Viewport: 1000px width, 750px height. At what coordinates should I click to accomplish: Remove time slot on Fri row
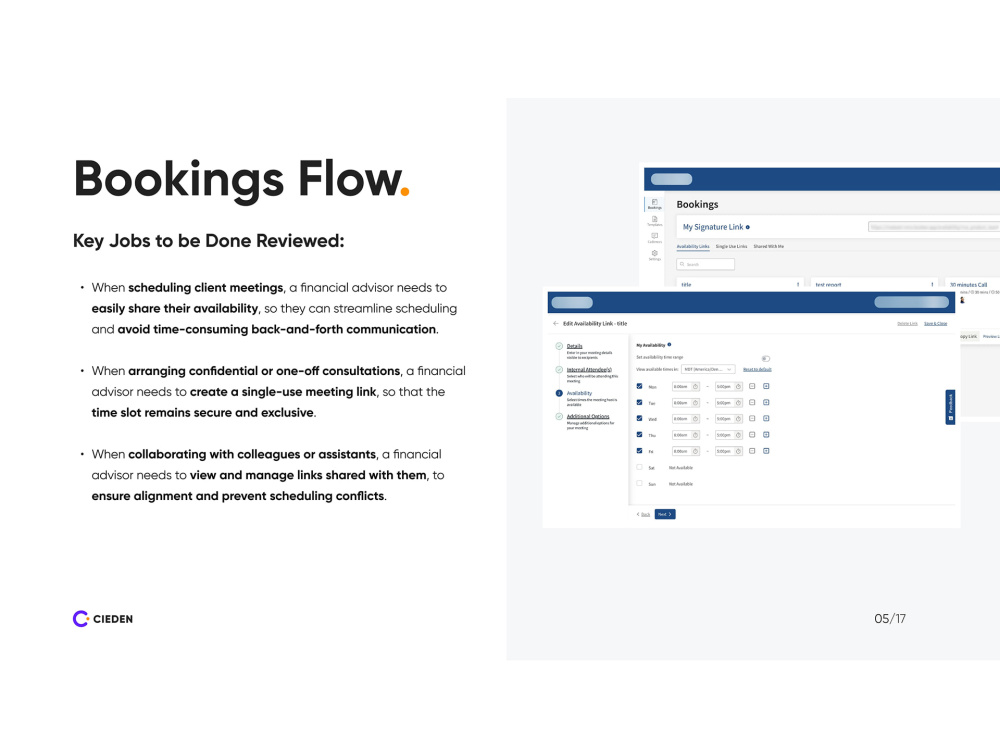pyautogui.click(x=752, y=451)
